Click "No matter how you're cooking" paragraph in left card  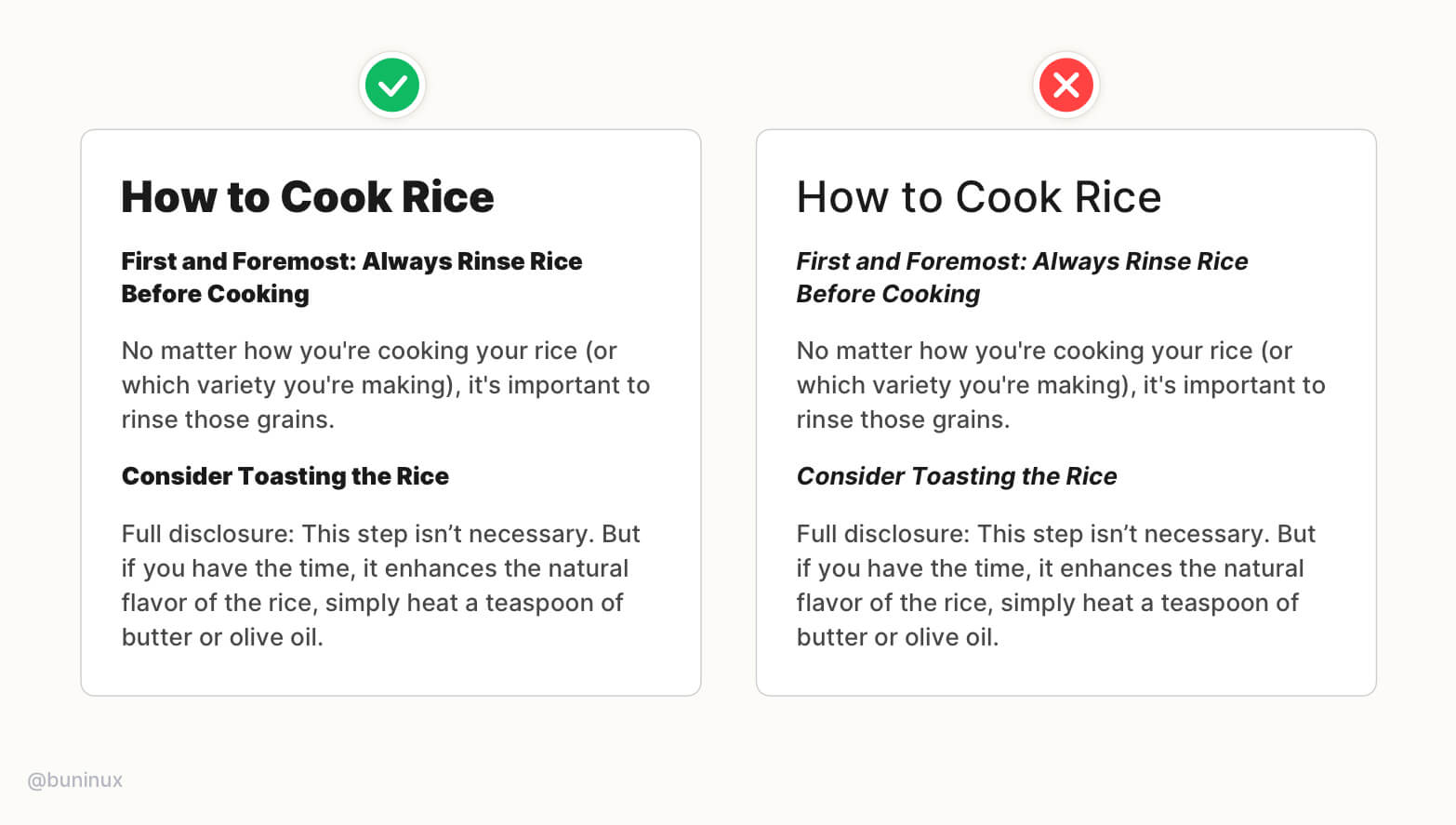(x=386, y=385)
